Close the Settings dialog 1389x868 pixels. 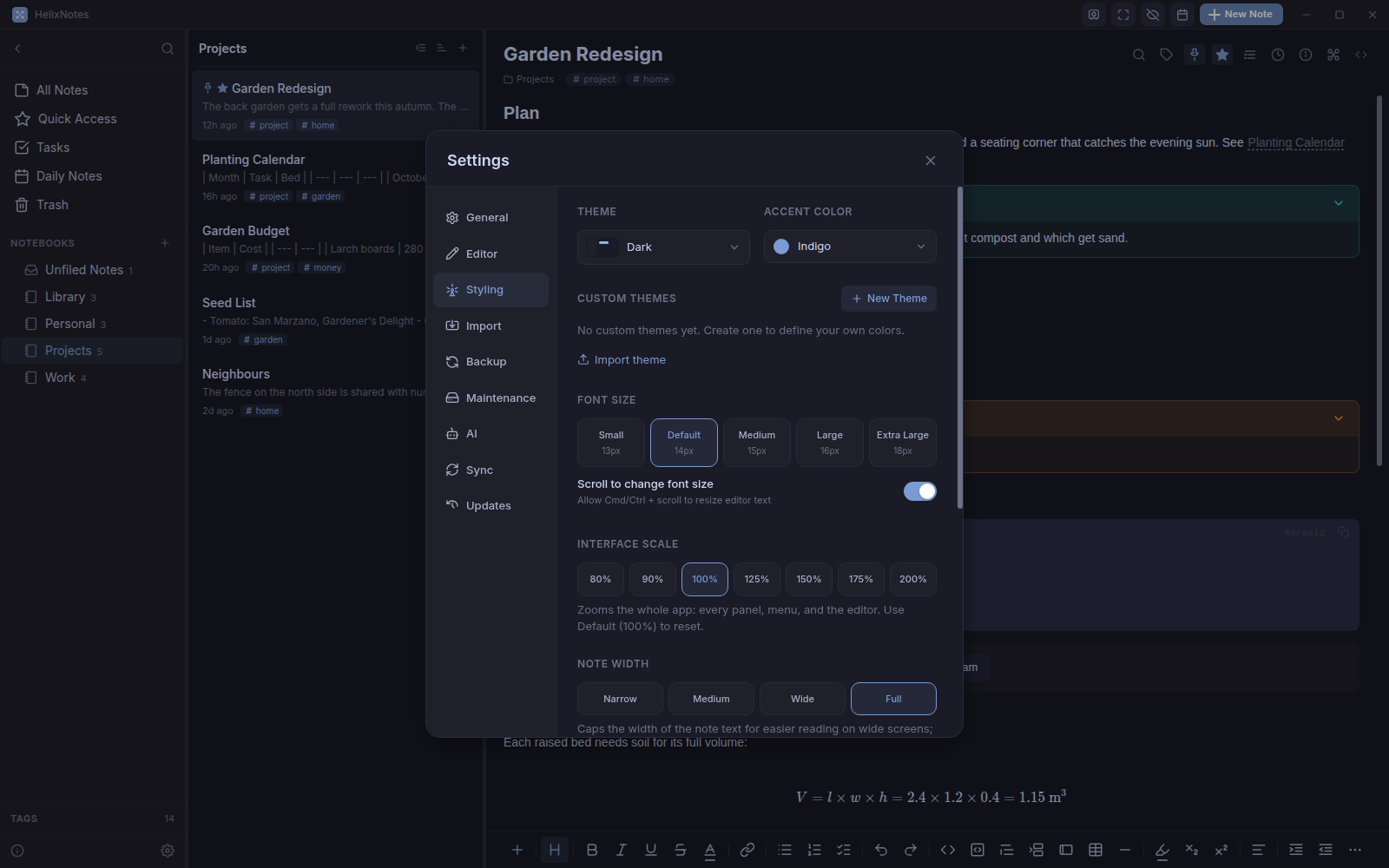[931, 161]
